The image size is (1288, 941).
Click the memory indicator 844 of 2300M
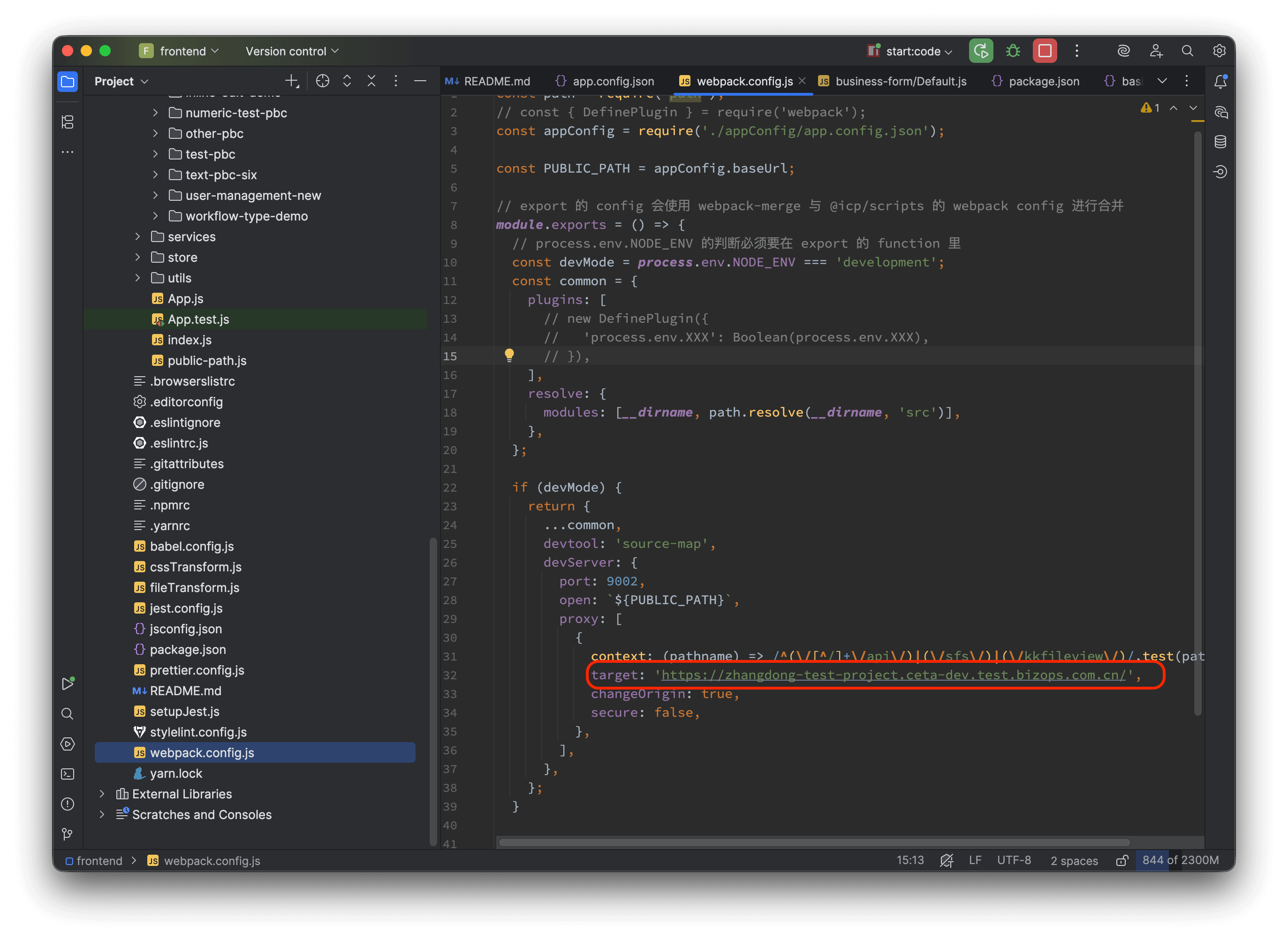1180,860
